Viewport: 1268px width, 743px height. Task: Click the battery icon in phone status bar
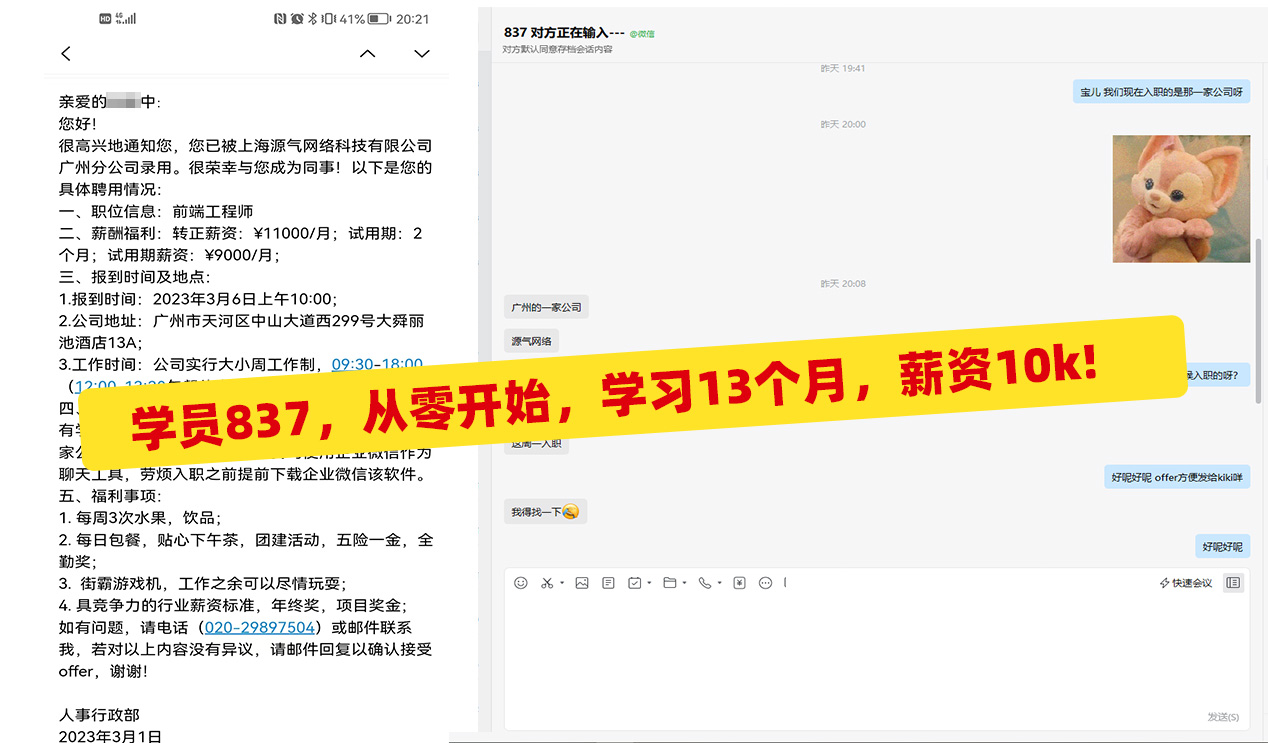click(x=379, y=19)
